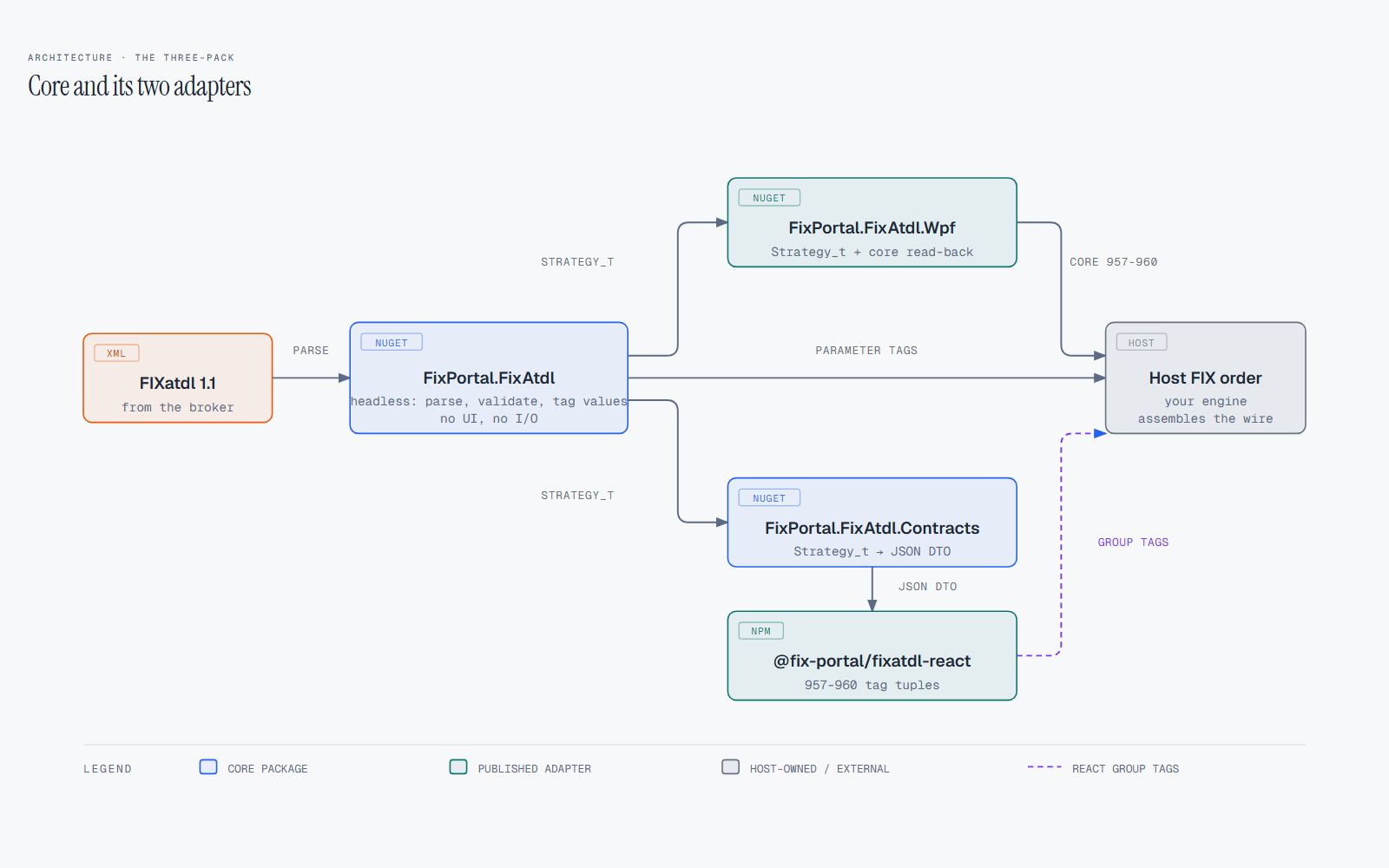The width and height of the screenshot is (1389, 868).
Task: Click the XML badge on FIXatdl box
Action: pyautogui.click(x=116, y=353)
